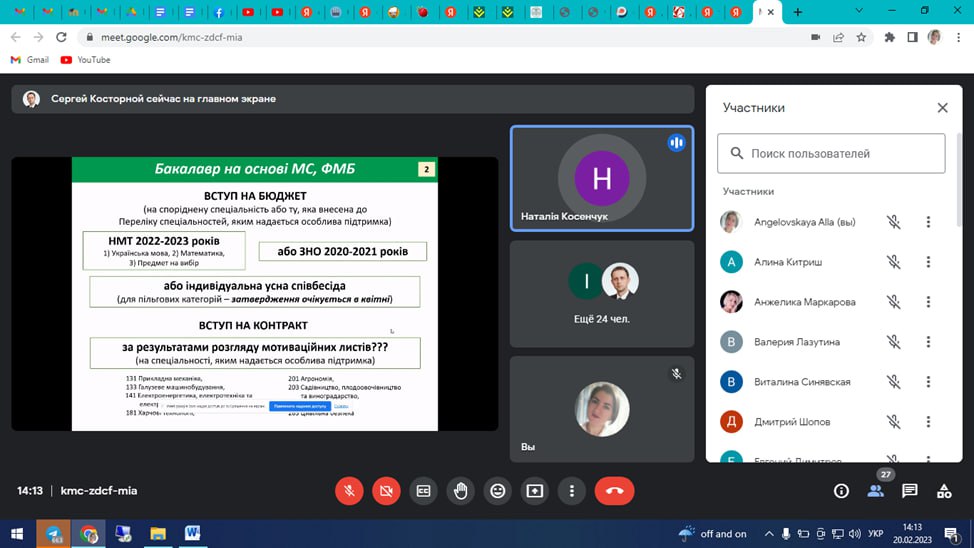
Task: Switch to the first YouTube tab
Action: [x=248, y=12]
